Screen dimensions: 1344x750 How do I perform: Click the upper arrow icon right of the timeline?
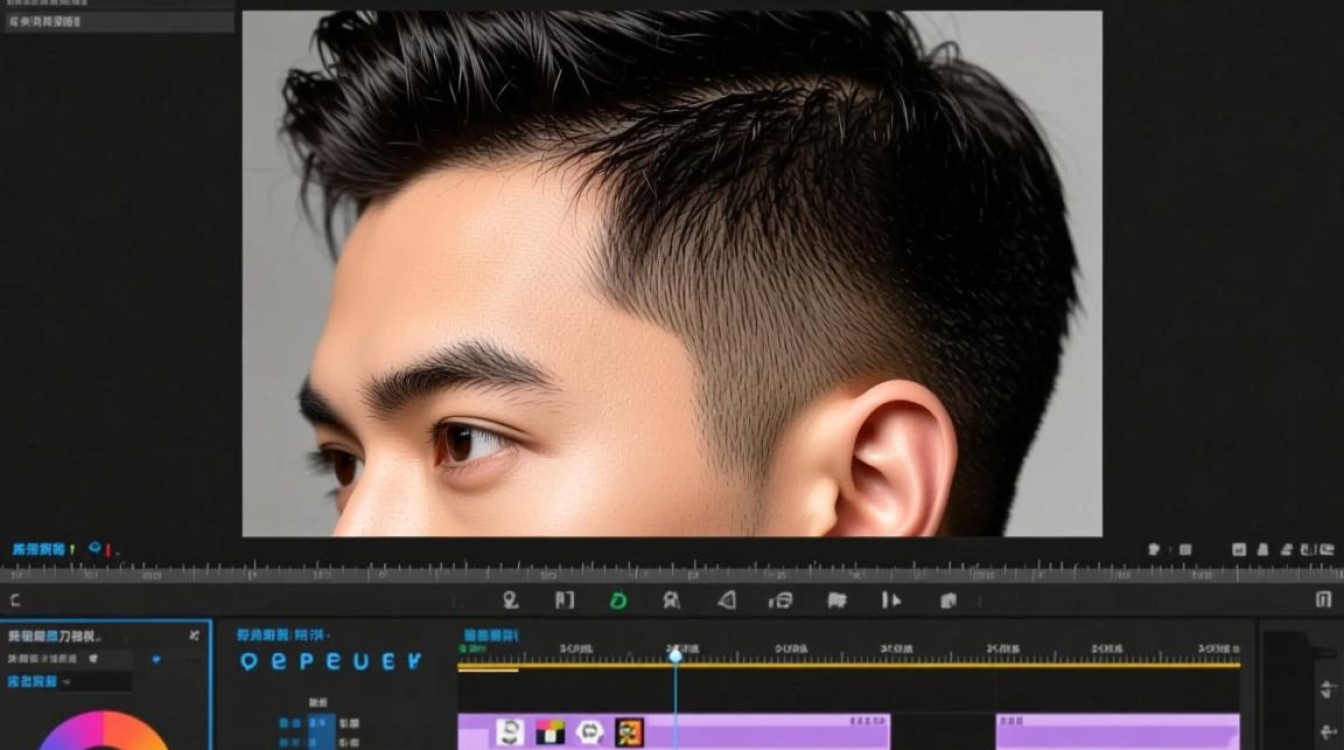[1327, 688]
